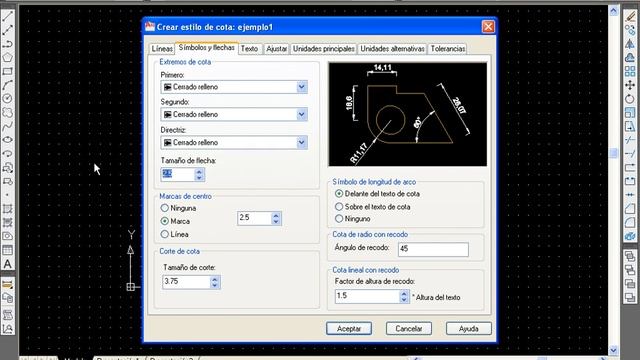Select the Copy tool in the right toolbar
The height and width of the screenshot is (360, 640).
click(x=630, y=30)
